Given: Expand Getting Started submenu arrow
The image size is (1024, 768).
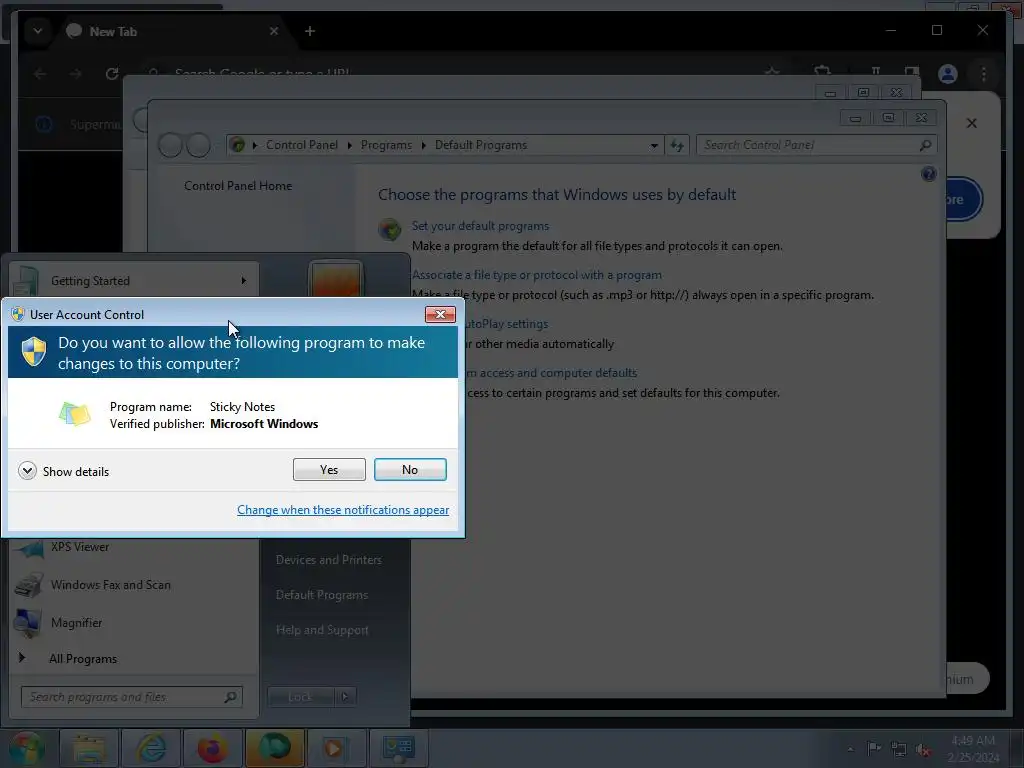Looking at the screenshot, I should (x=244, y=281).
